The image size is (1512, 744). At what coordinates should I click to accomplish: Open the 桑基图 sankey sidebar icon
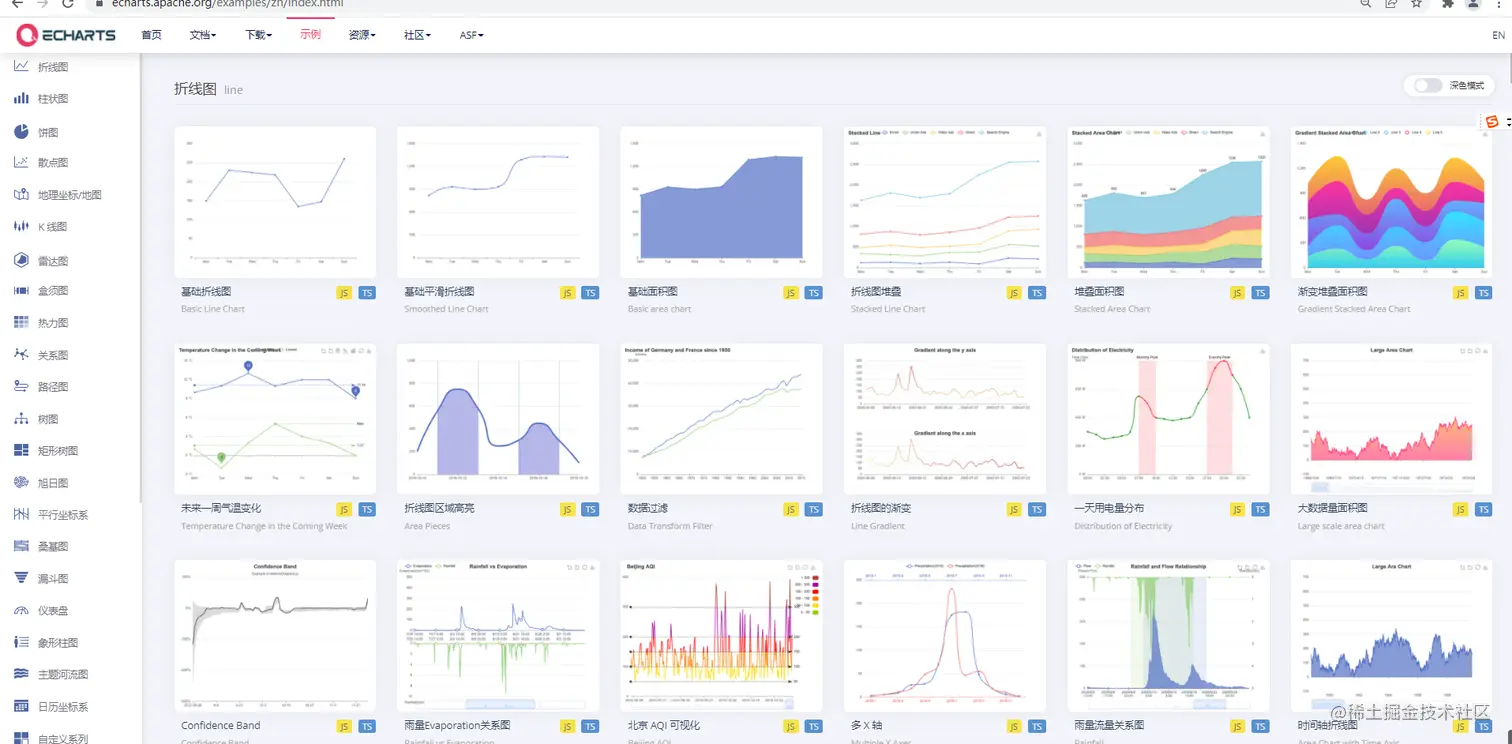(x=20, y=547)
